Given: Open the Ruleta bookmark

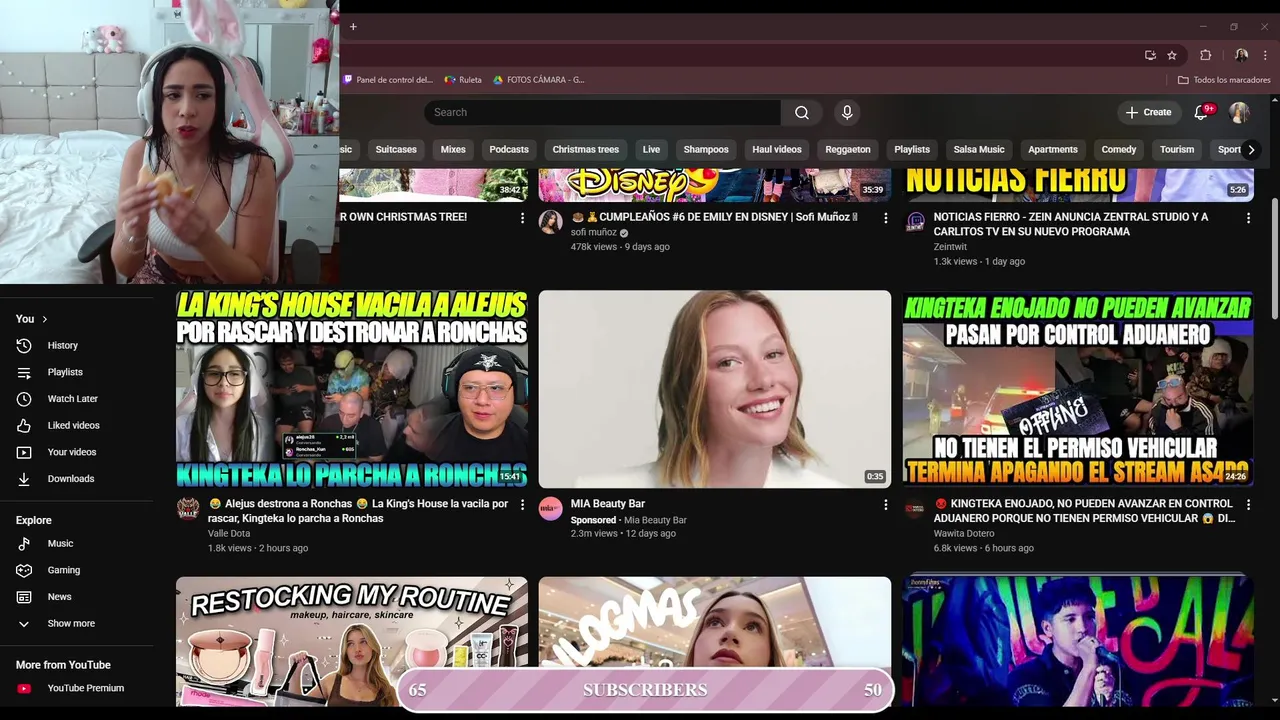Looking at the screenshot, I should click(463, 80).
